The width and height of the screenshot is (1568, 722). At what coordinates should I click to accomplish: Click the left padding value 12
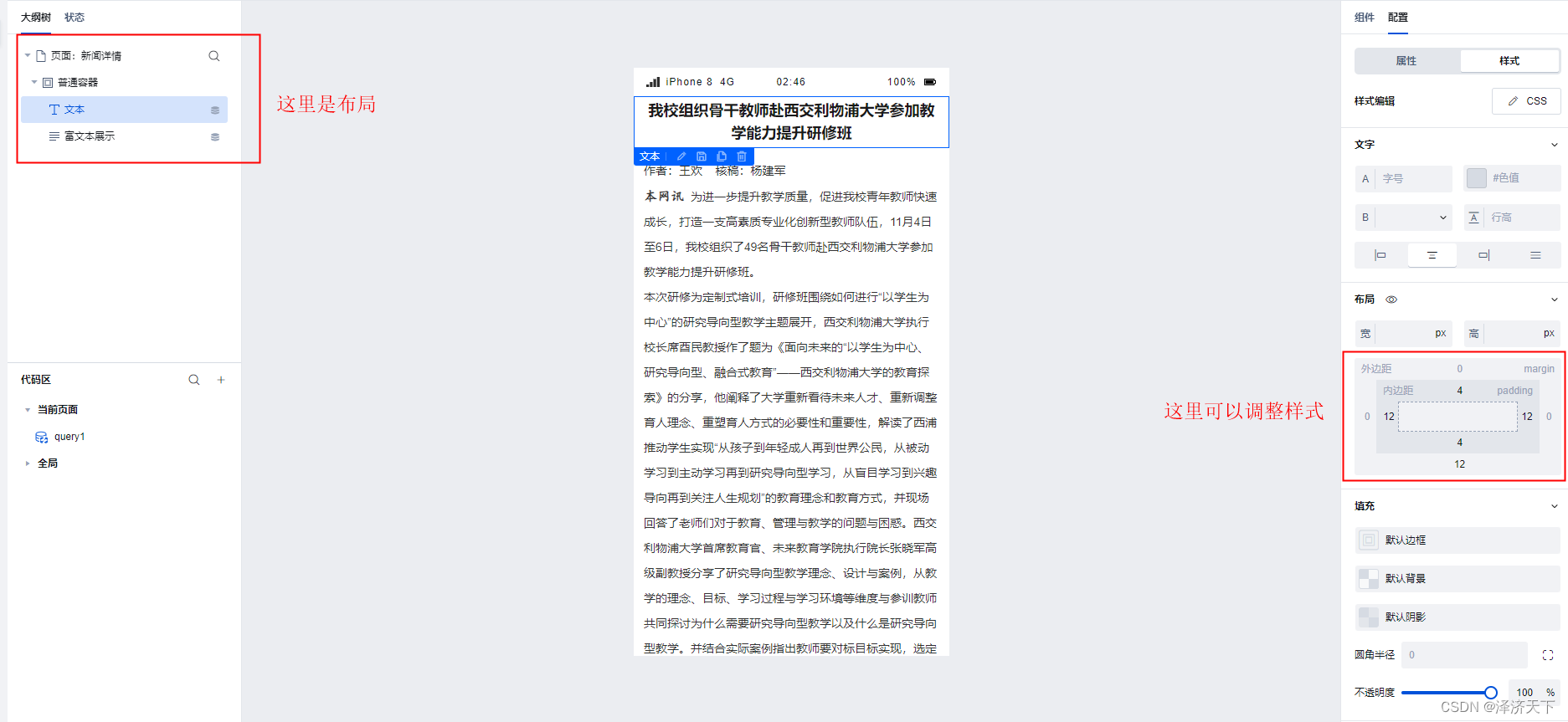(x=1389, y=417)
